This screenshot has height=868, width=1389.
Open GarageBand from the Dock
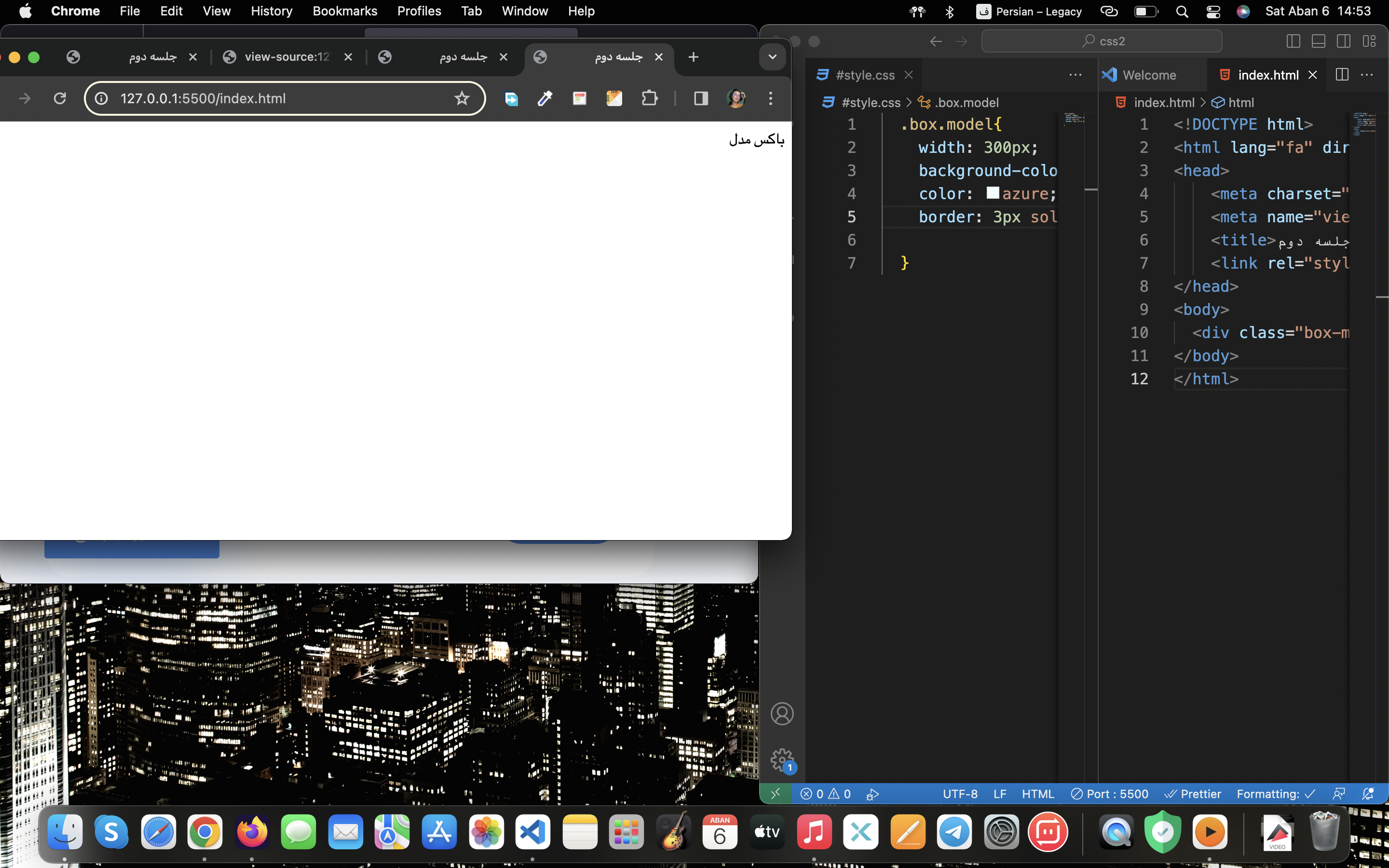(673, 831)
